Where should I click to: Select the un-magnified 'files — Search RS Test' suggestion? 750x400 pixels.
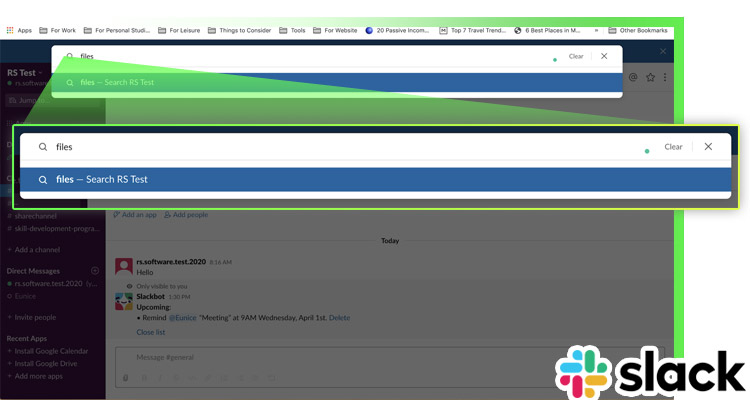(337, 82)
